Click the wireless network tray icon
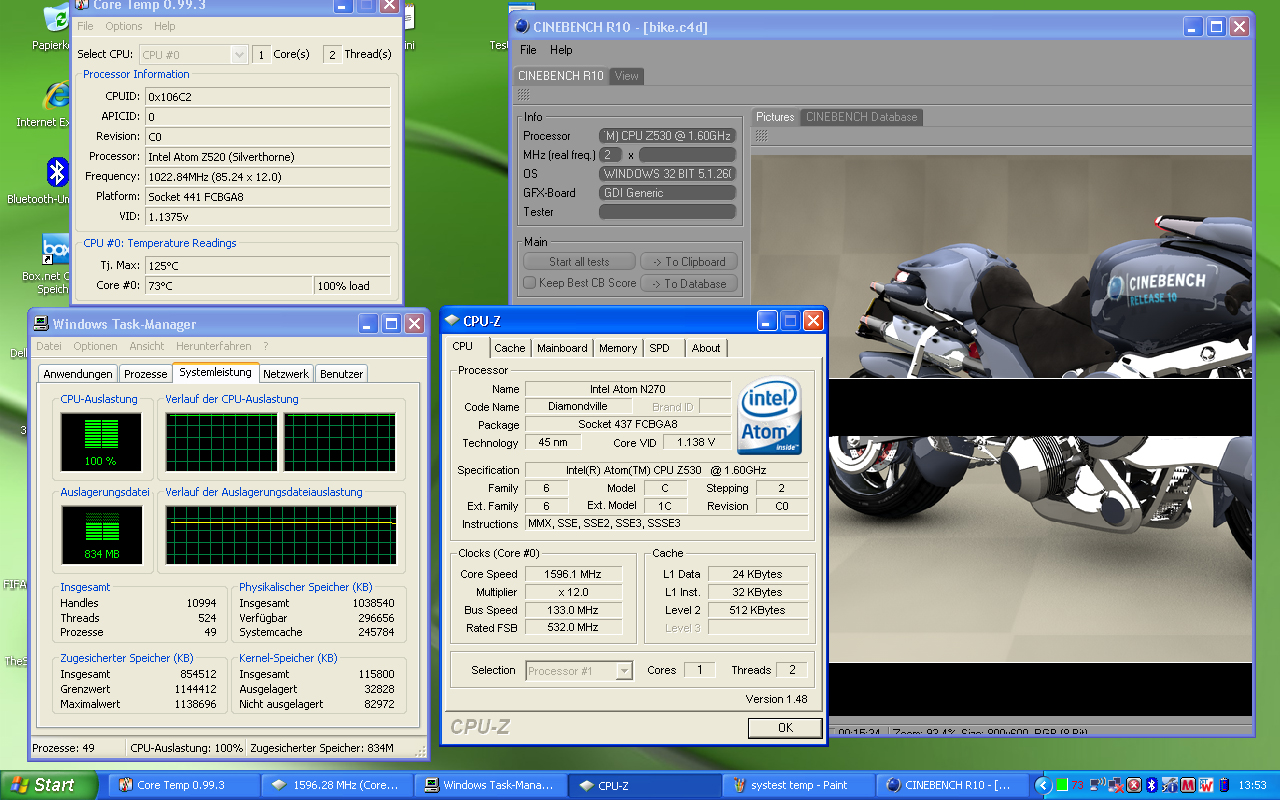 tap(1097, 785)
